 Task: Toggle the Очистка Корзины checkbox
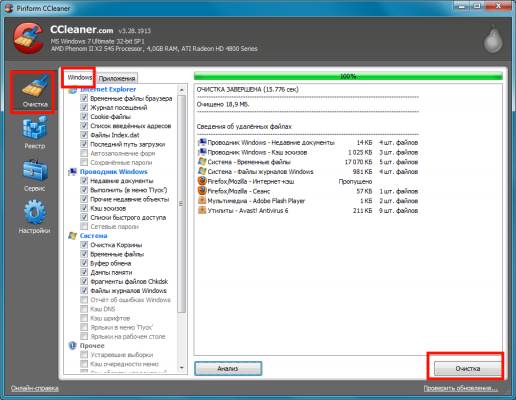(x=84, y=244)
